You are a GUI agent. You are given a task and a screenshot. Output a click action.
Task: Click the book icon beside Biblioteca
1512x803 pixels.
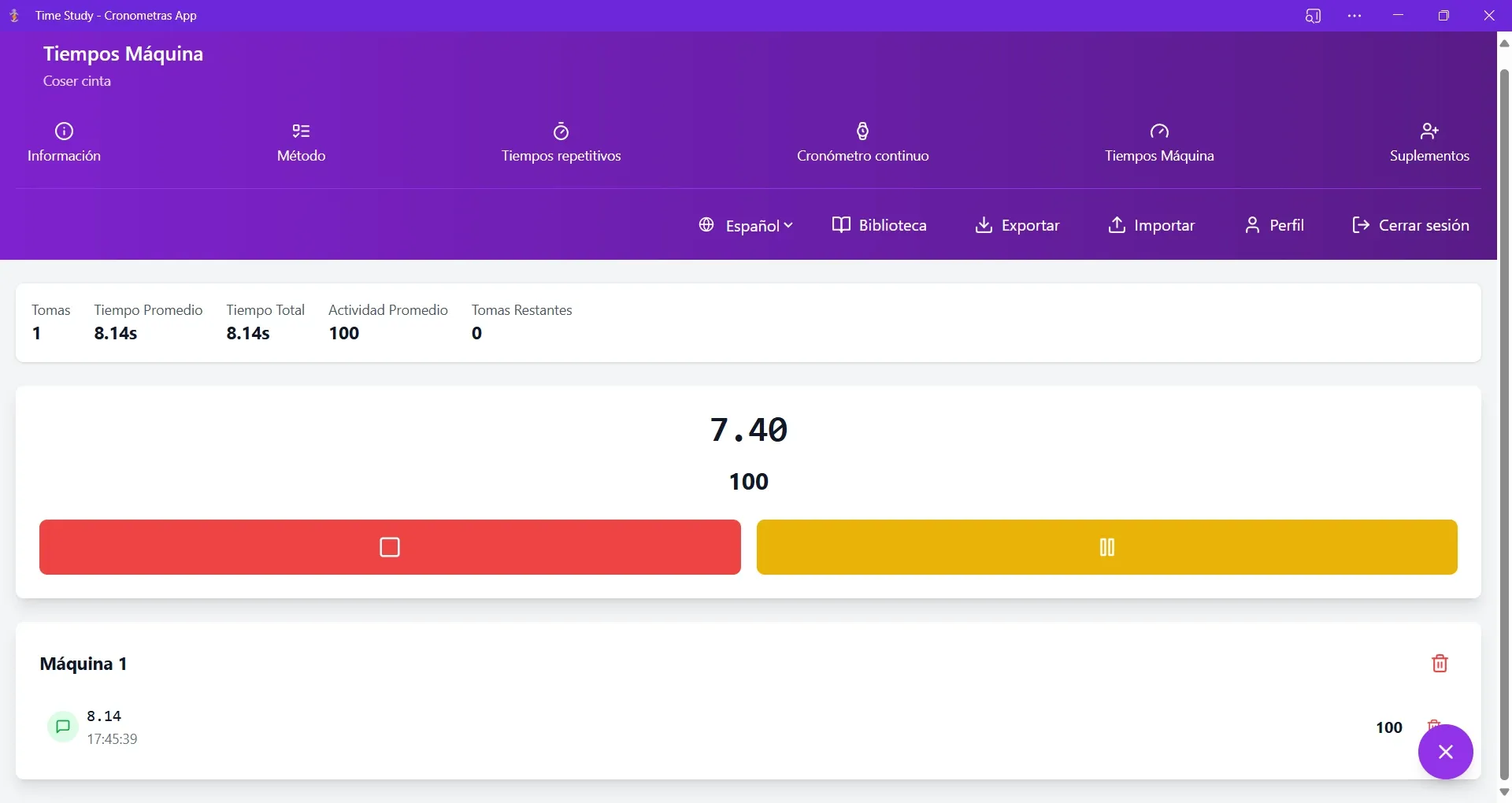841,225
